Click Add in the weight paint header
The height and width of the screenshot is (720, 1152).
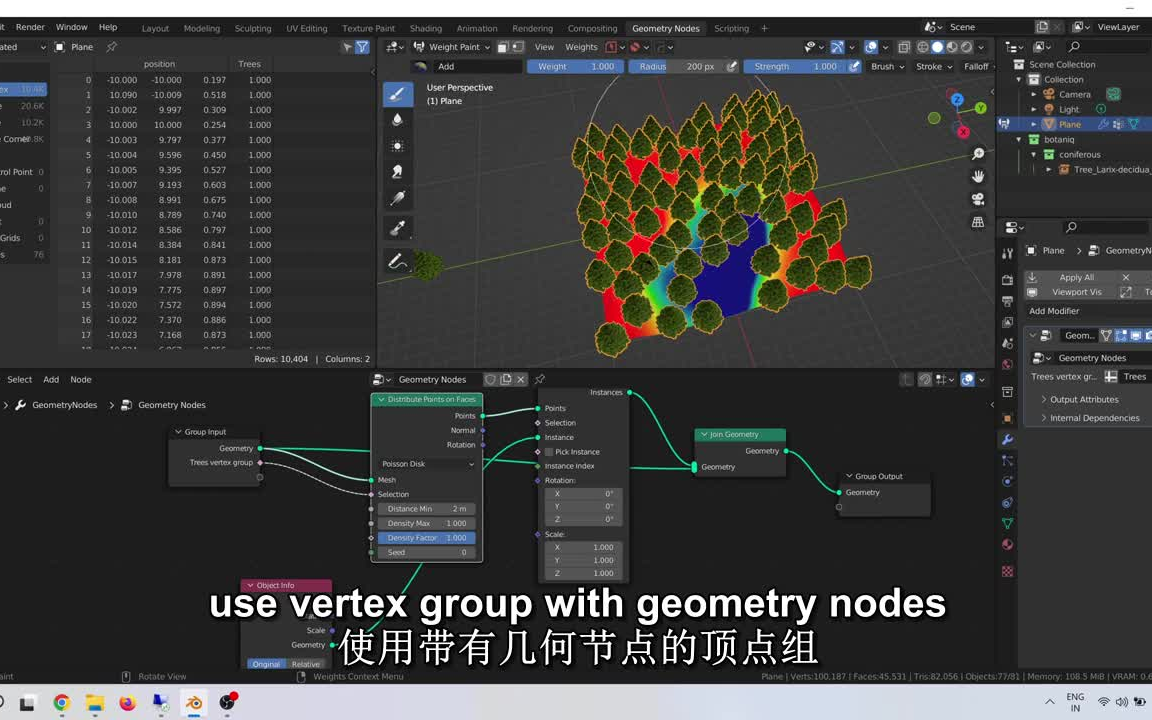pyautogui.click(x=446, y=66)
